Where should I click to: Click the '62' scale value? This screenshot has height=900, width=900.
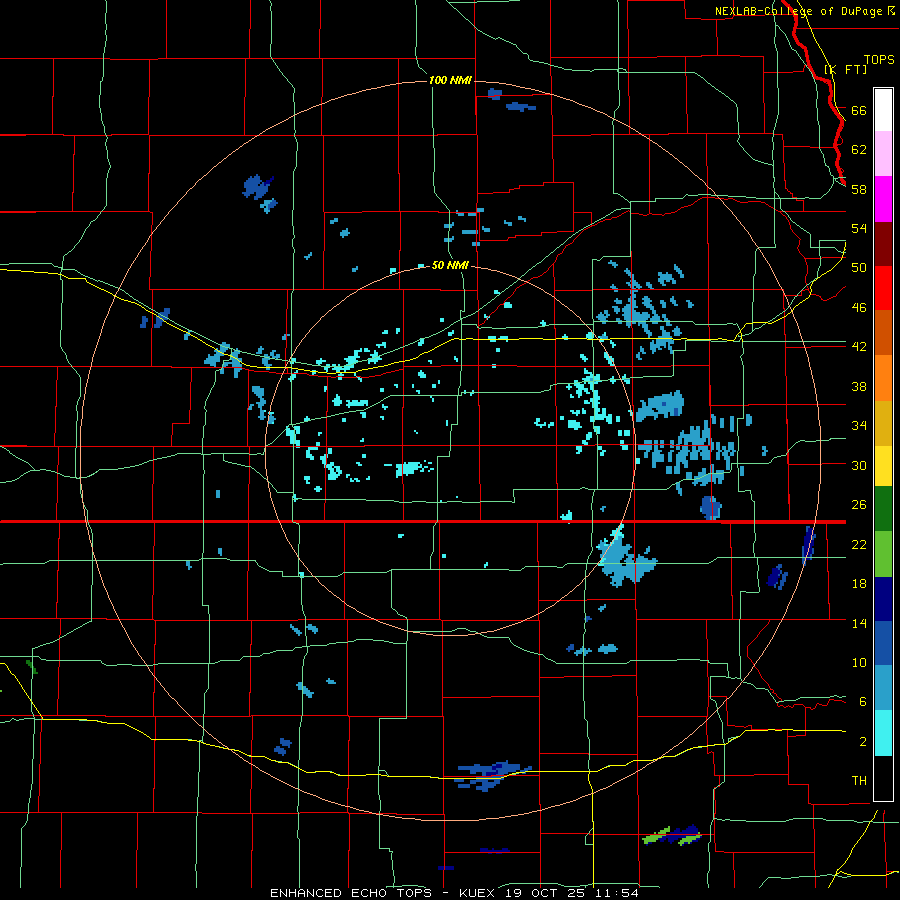(859, 150)
